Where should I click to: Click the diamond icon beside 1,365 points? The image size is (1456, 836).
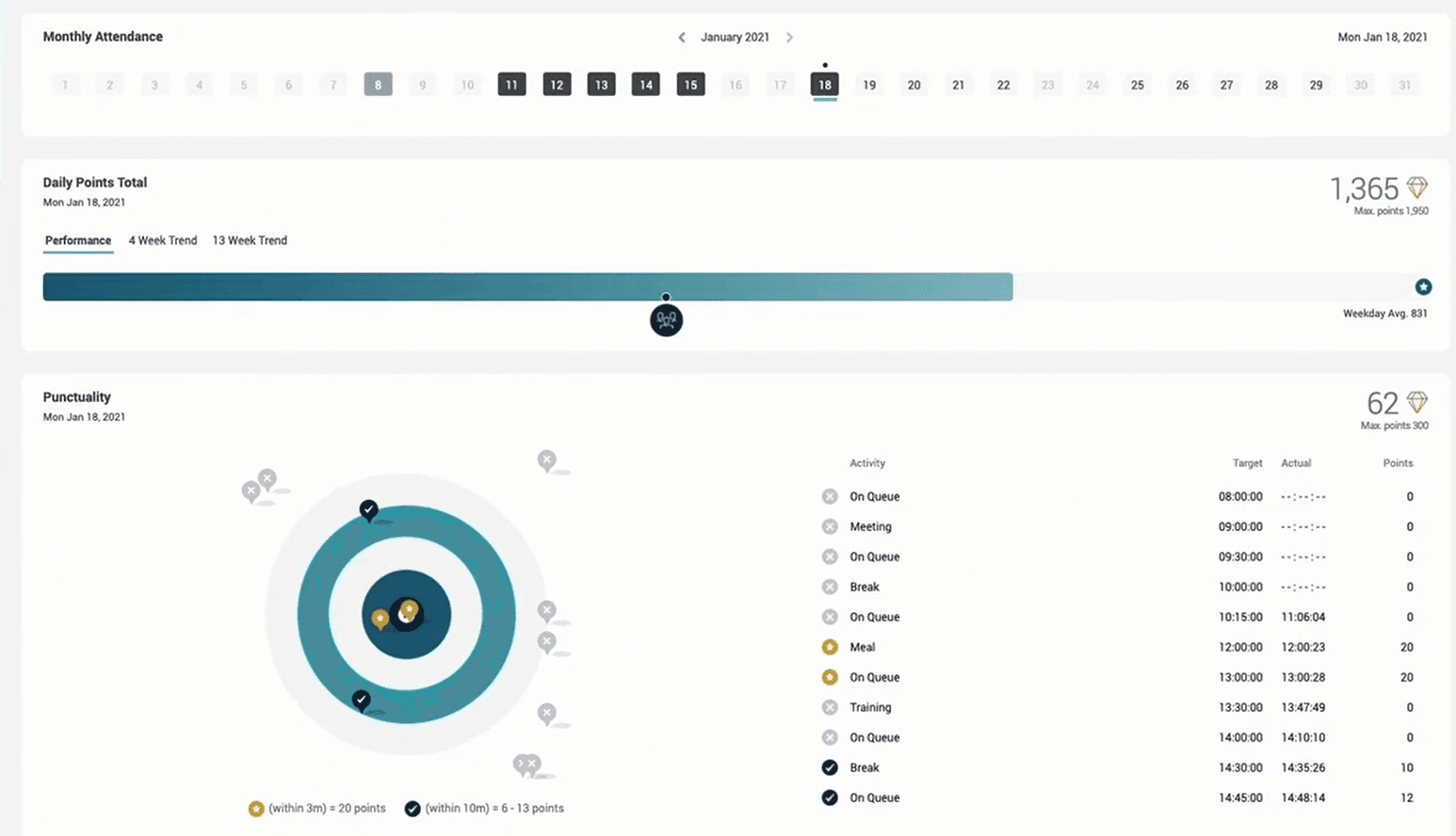pos(1417,188)
